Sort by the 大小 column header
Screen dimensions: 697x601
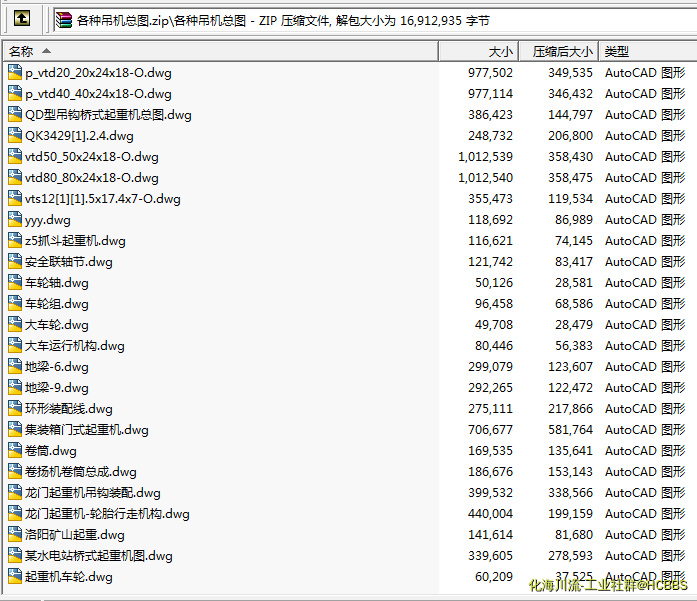point(479,52)
